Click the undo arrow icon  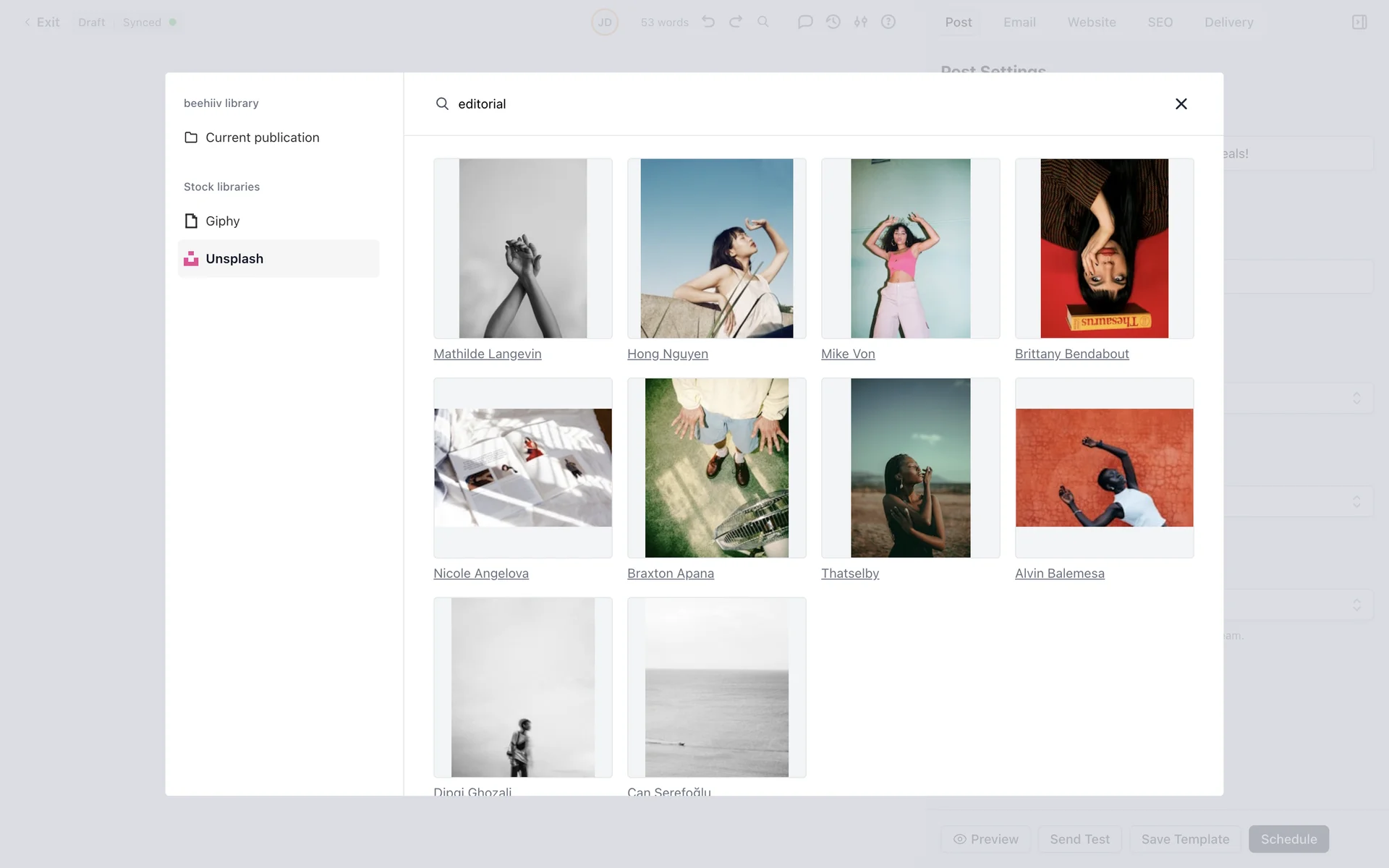coord(708,22)
